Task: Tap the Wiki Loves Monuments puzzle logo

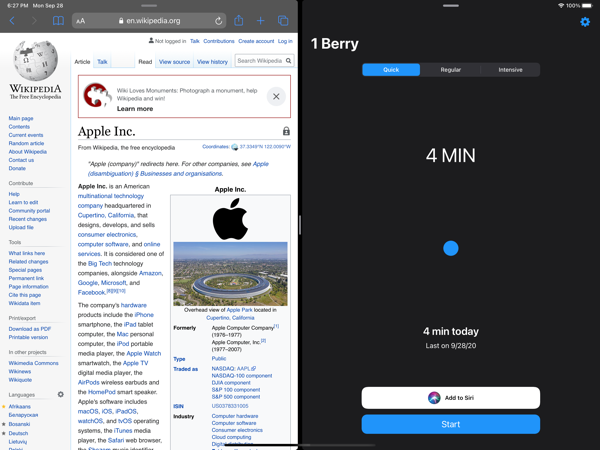Action: 98,95
